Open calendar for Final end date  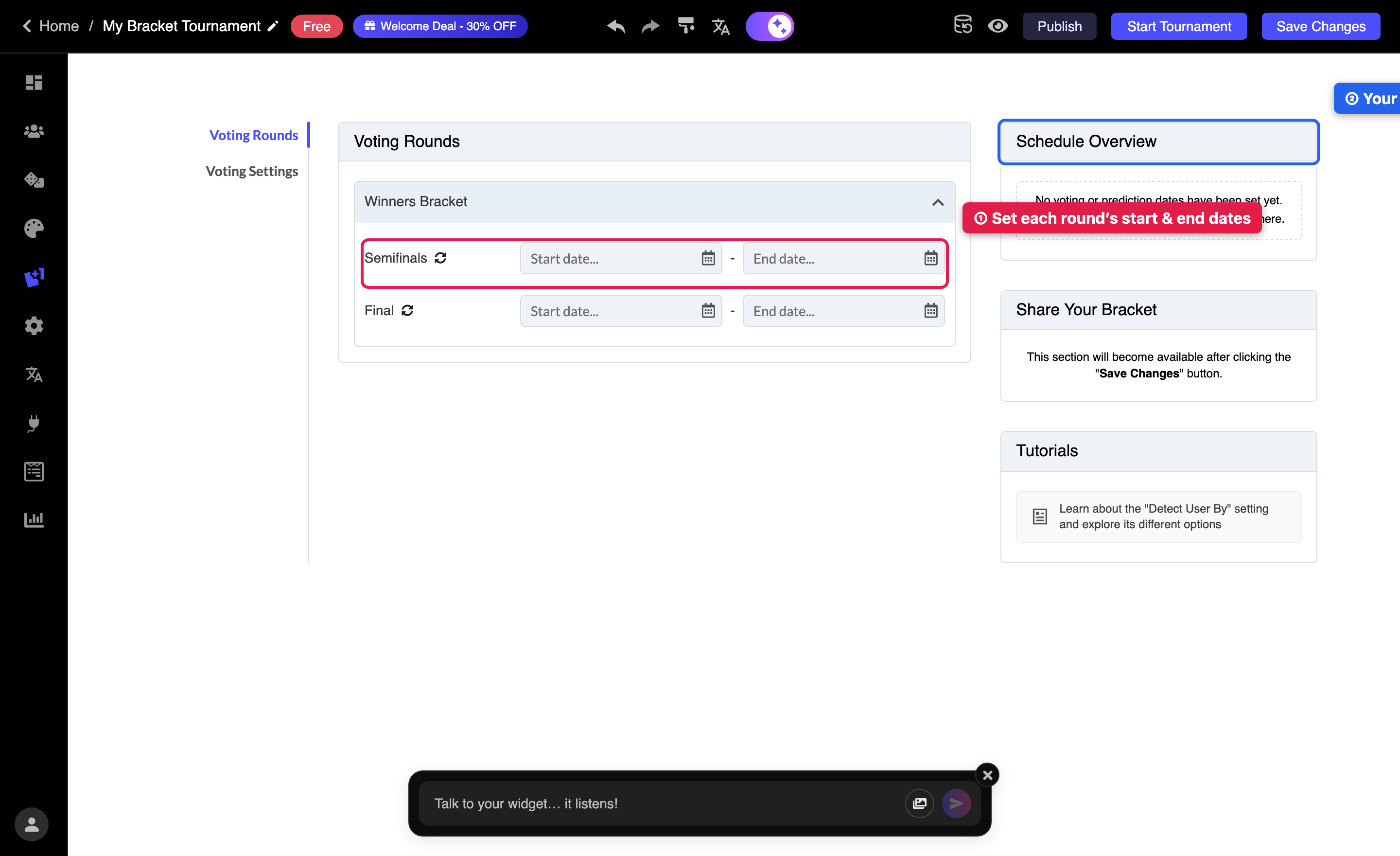tap(930, 311)
